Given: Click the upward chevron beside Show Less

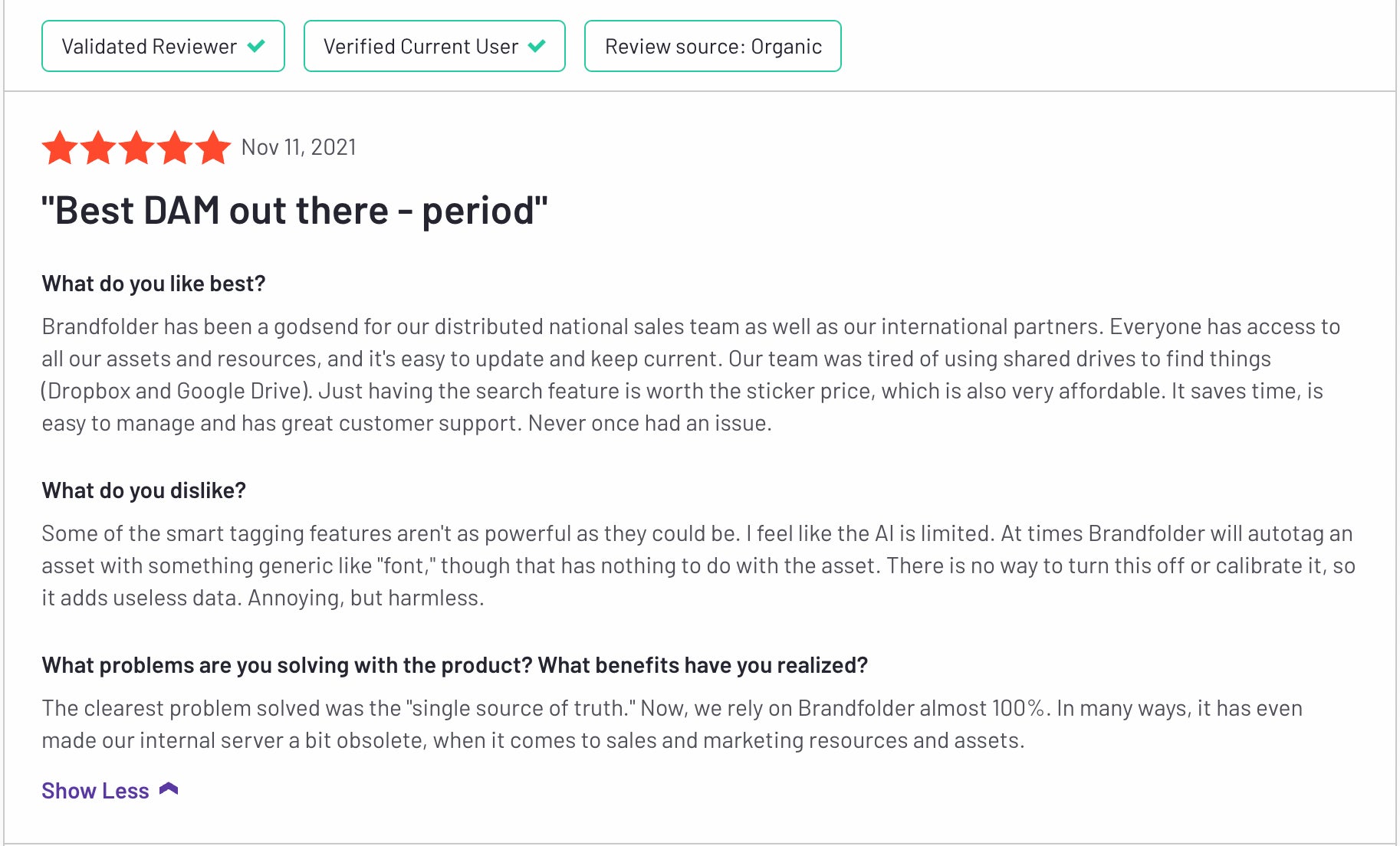Looking at the screenshot, I should pyautogui.click(x=169, y=789).
